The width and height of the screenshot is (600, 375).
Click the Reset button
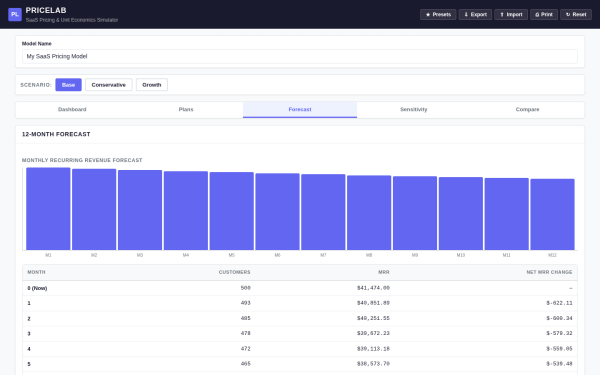(x=576, y=15)
